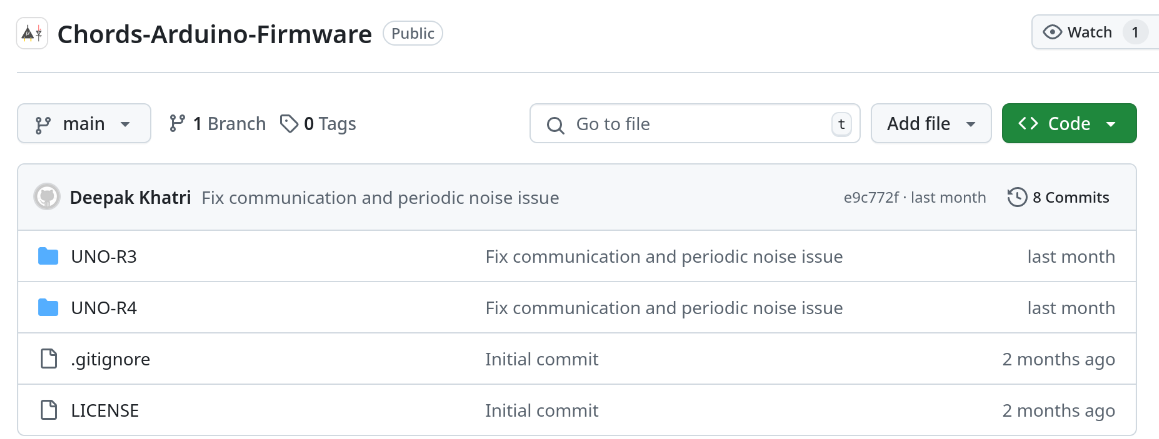1159x439 pixels.
Task: Expand the Add file dropdown
Action: (931, 124)
